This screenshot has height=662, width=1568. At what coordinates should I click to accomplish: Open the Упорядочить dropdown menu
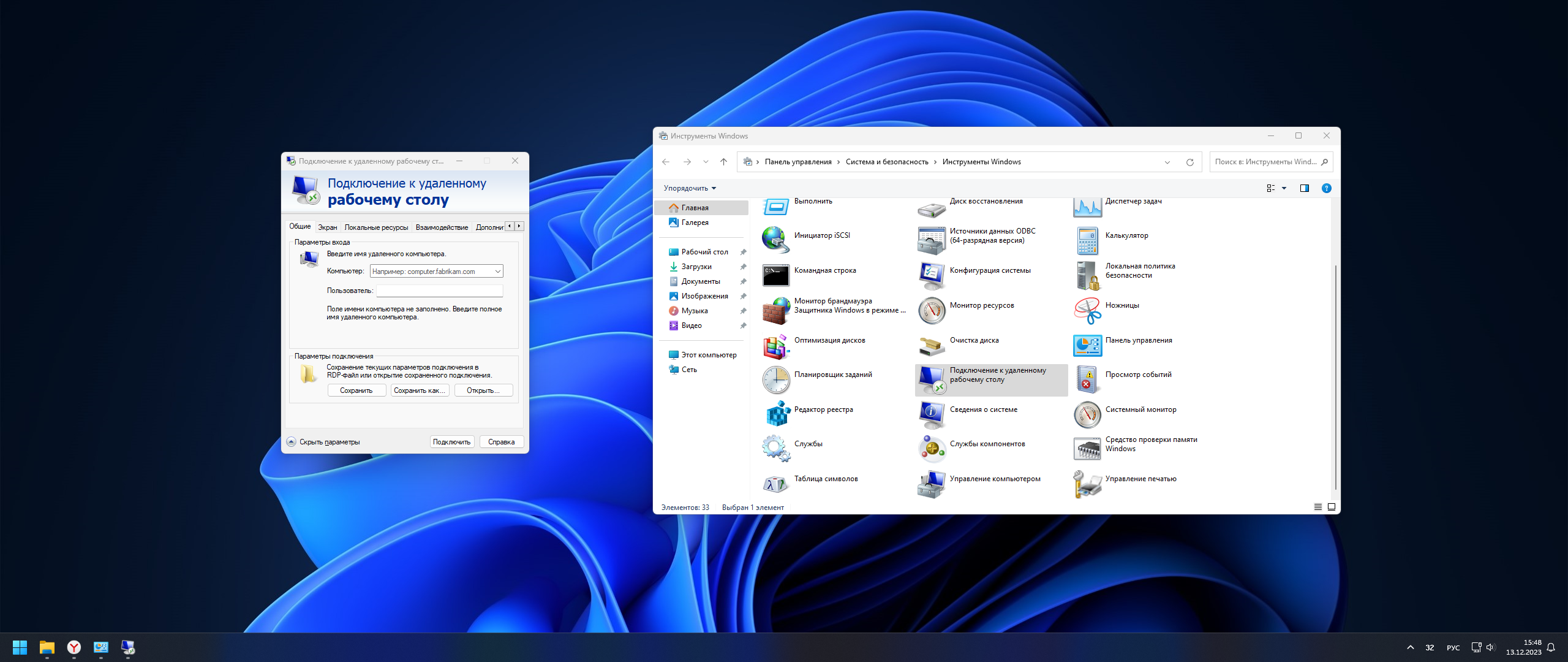tap(689, 188)
